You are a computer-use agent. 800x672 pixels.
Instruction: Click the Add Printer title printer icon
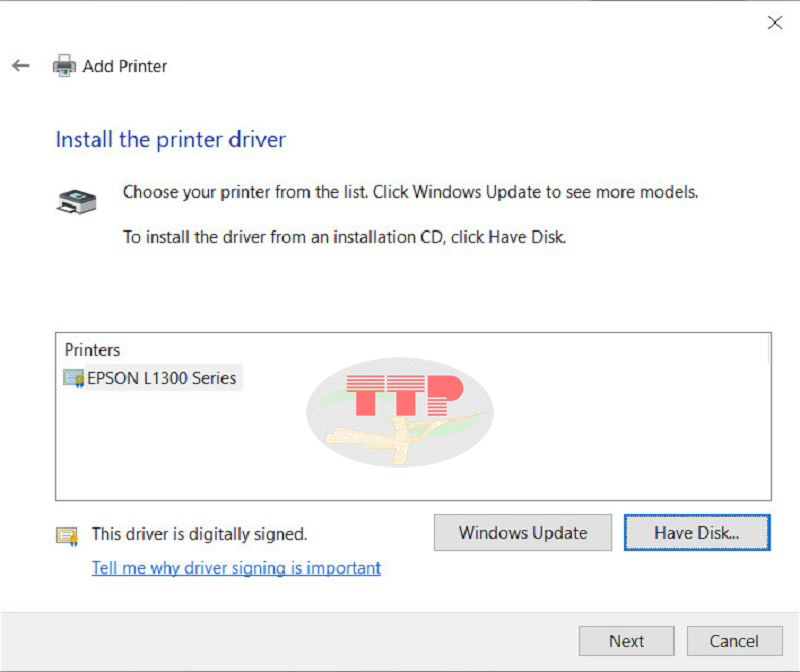(64, 66)
